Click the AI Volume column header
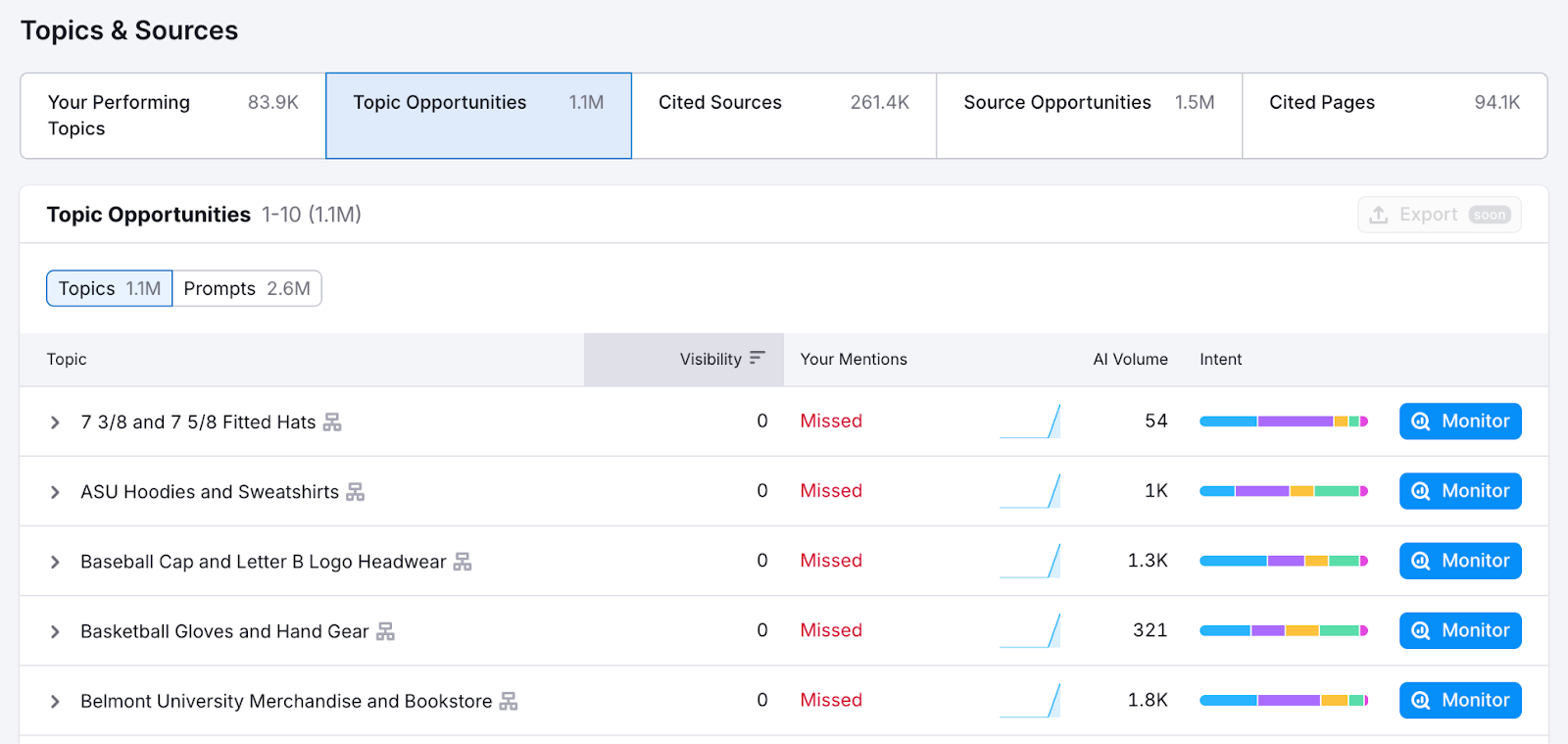Image resolution: width=1568 pixels, height=744 pixels. click(1130, 359)
